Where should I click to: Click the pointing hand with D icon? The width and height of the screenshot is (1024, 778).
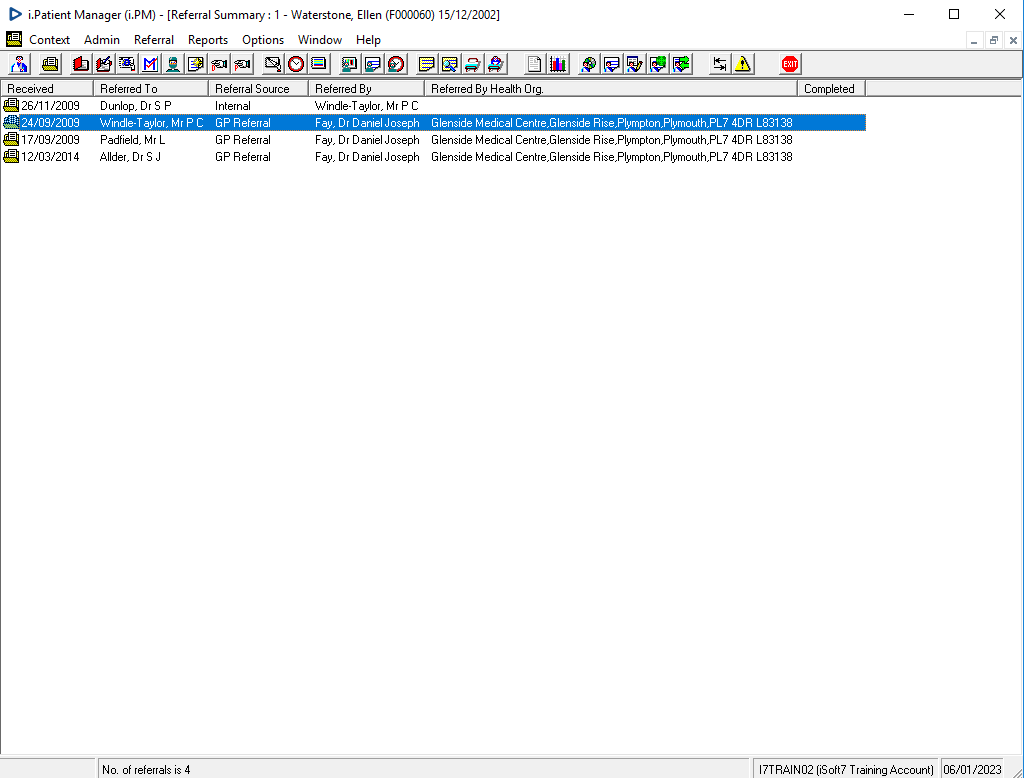click(219, 64)
